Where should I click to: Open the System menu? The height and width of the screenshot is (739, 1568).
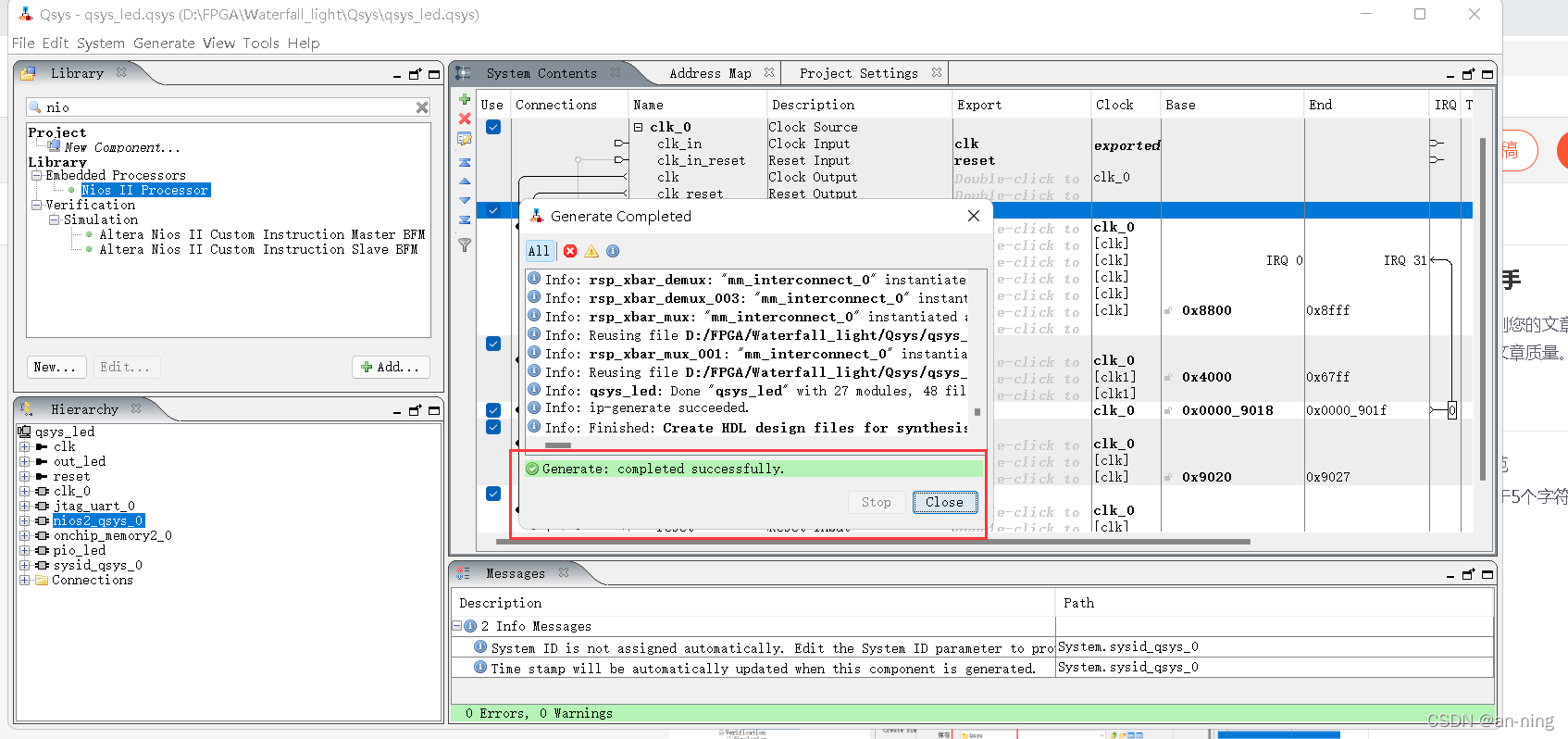101,43
